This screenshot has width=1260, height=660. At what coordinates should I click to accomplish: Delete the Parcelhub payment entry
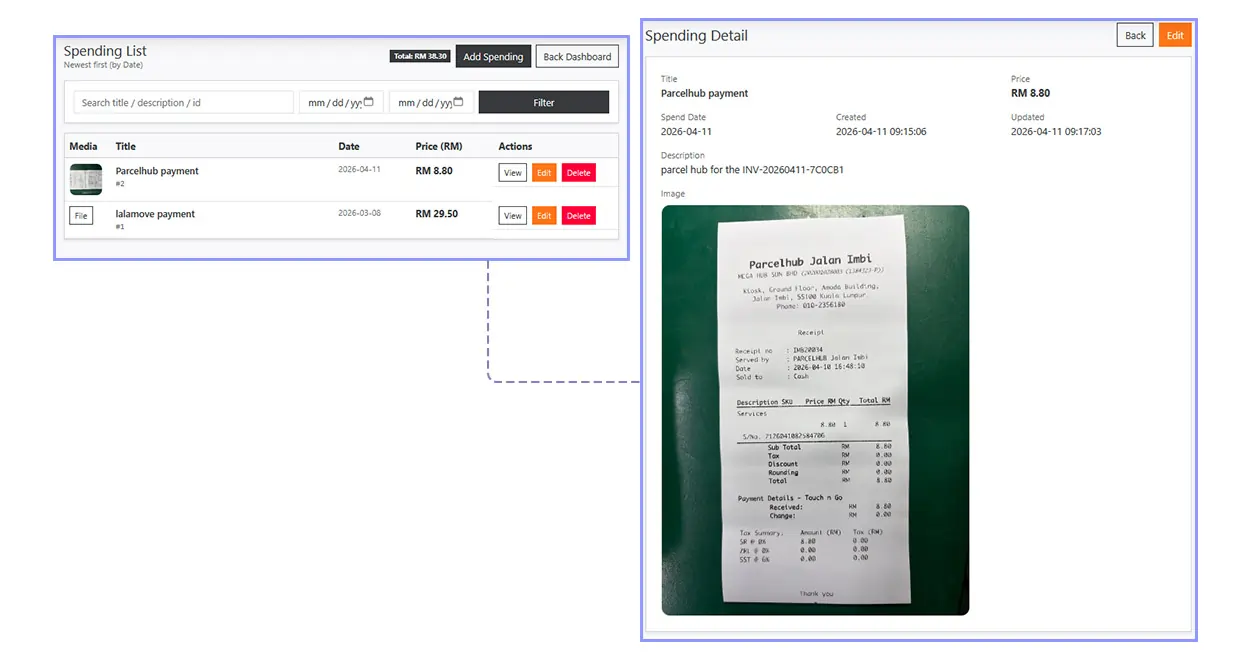(578, 171)
